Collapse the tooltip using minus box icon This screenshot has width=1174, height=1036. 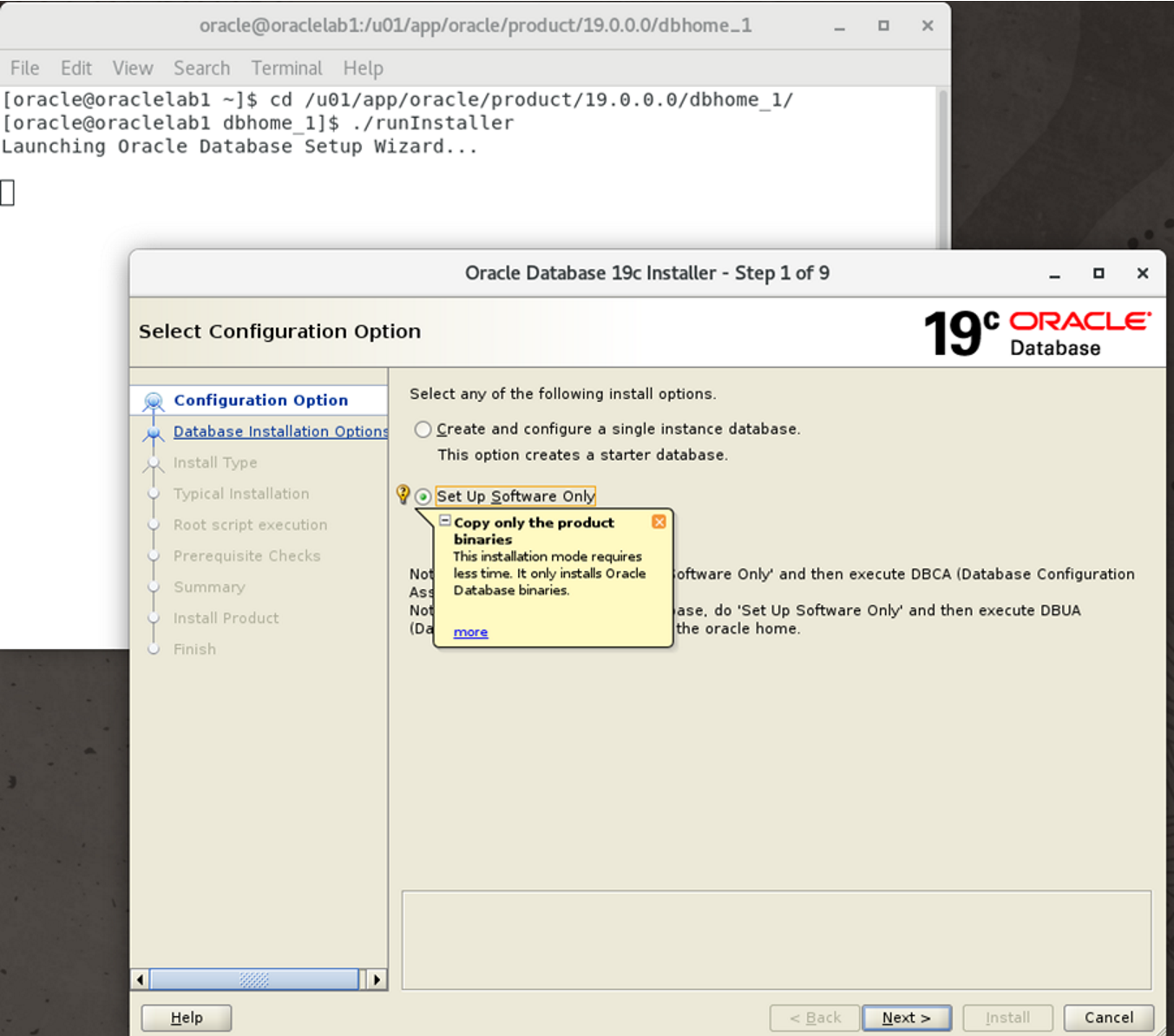(445, 521)
